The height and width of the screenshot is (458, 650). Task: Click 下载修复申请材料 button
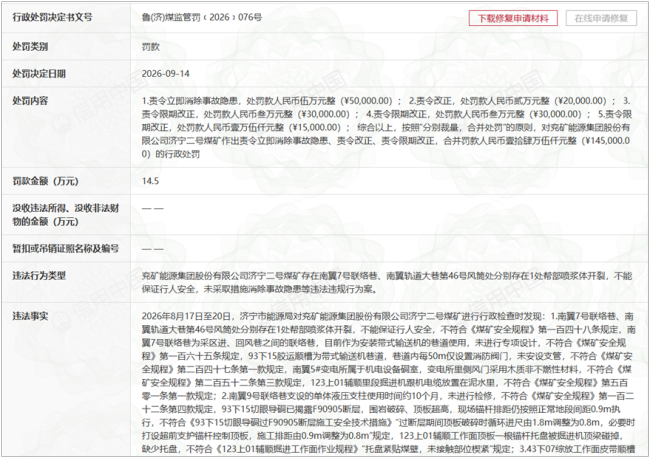(x=513, y=18)
